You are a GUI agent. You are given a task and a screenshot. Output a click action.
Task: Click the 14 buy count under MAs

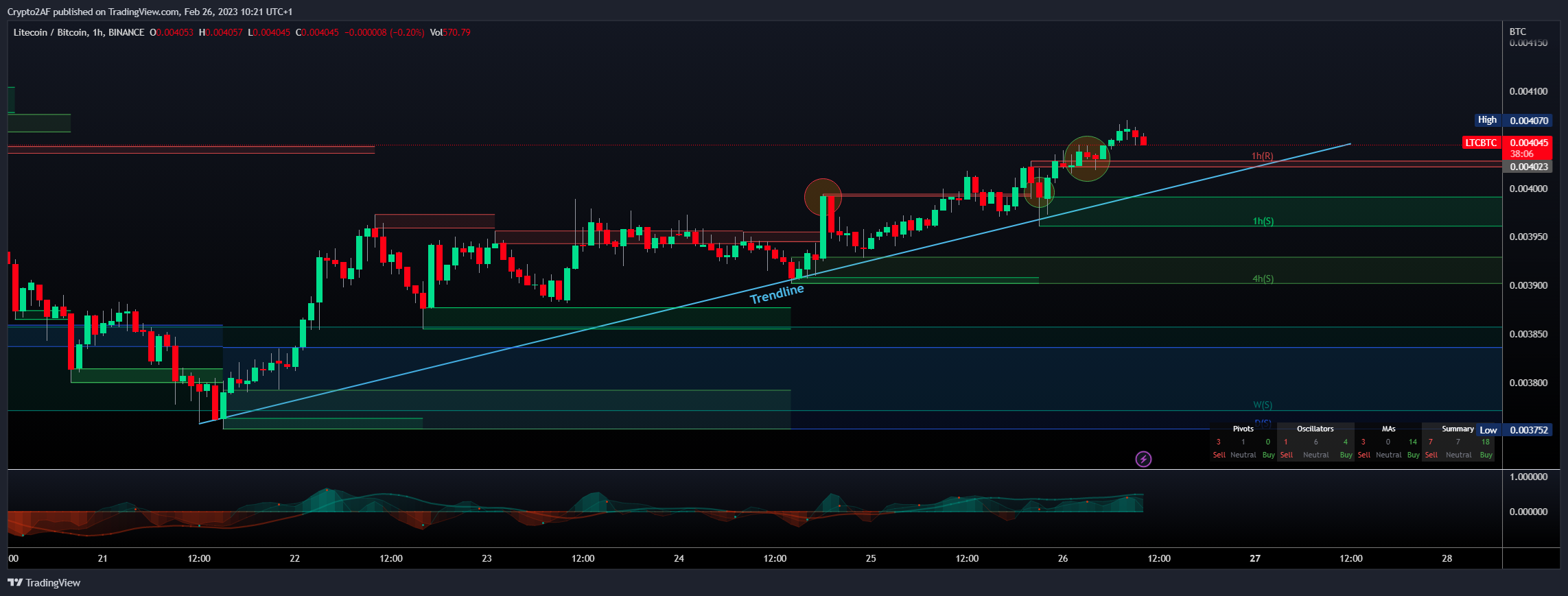(1413, 442)
